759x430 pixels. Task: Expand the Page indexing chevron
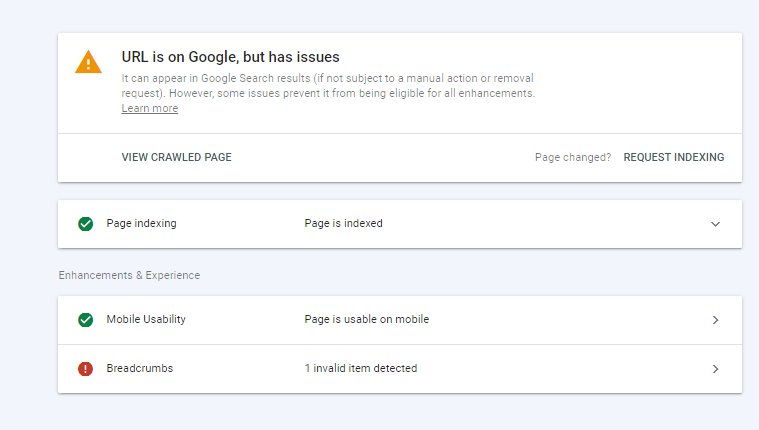point(715,224)
